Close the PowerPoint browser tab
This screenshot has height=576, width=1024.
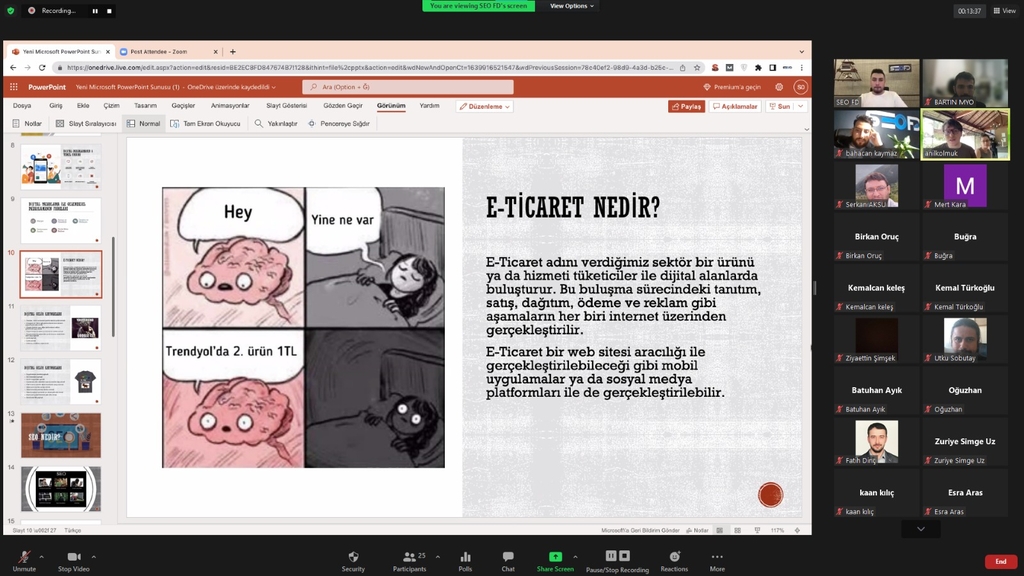(x=108, y=52)
